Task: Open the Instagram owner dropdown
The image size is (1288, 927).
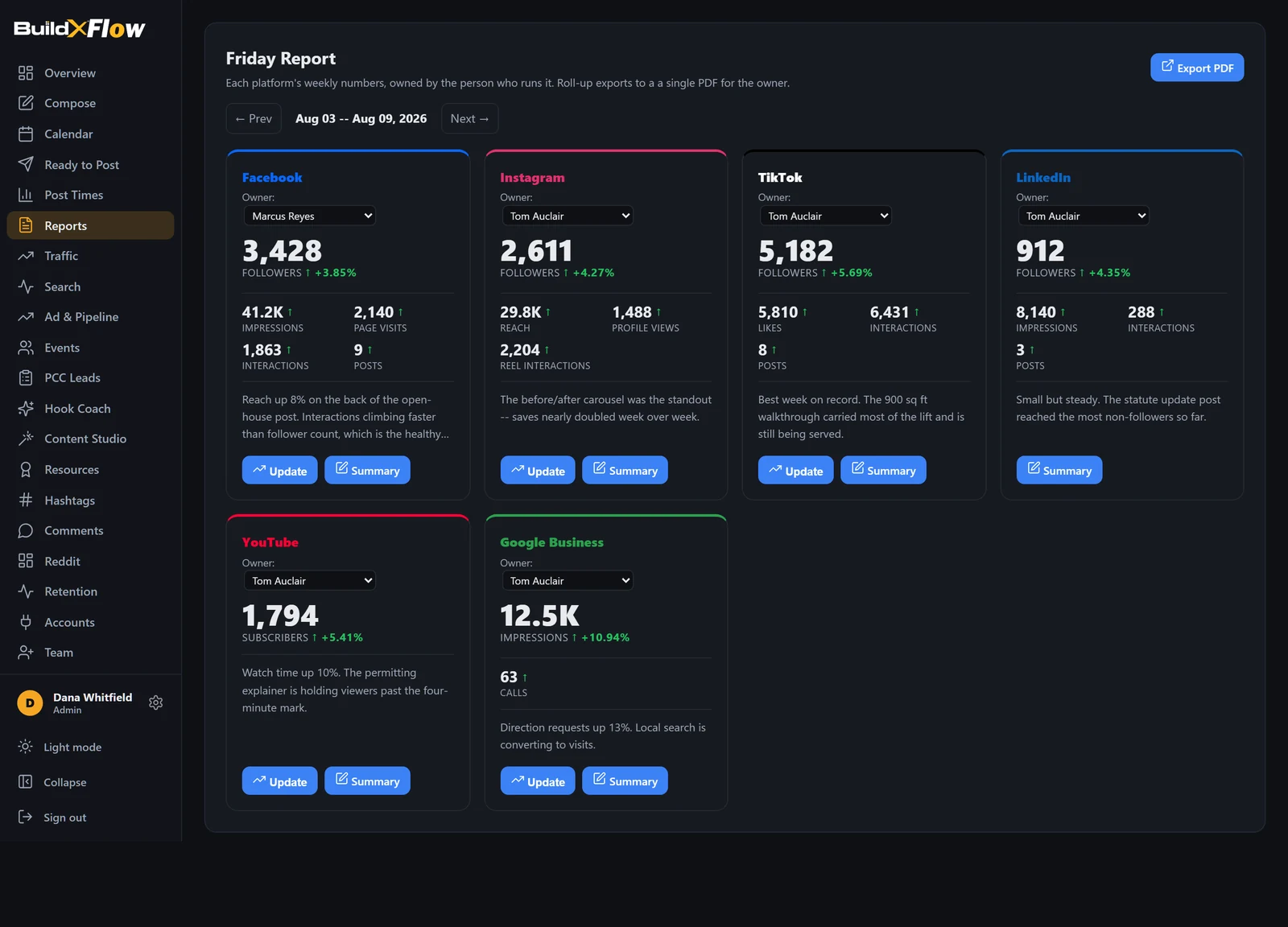Action: point(568,216)
